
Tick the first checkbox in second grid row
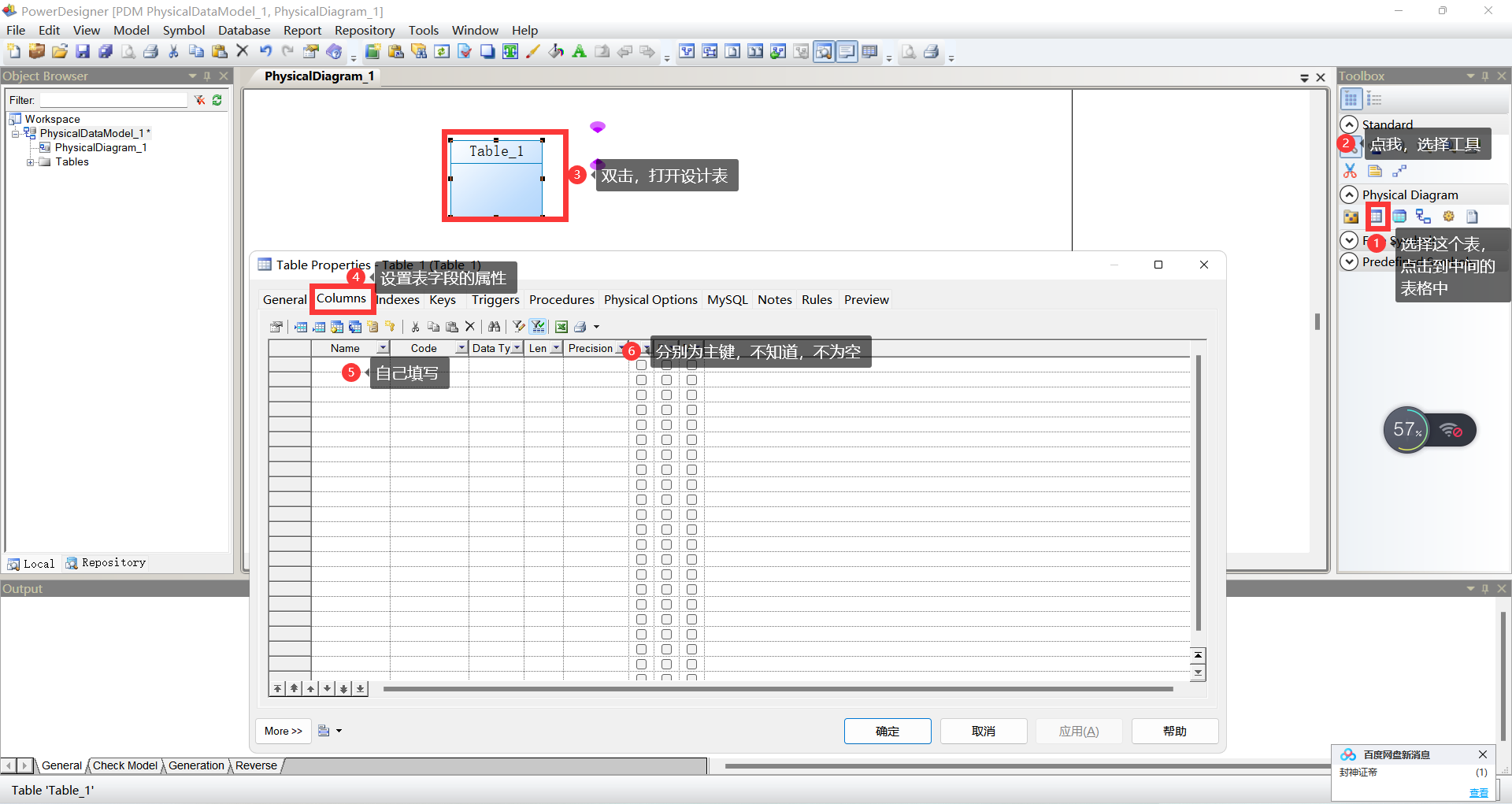641,380
